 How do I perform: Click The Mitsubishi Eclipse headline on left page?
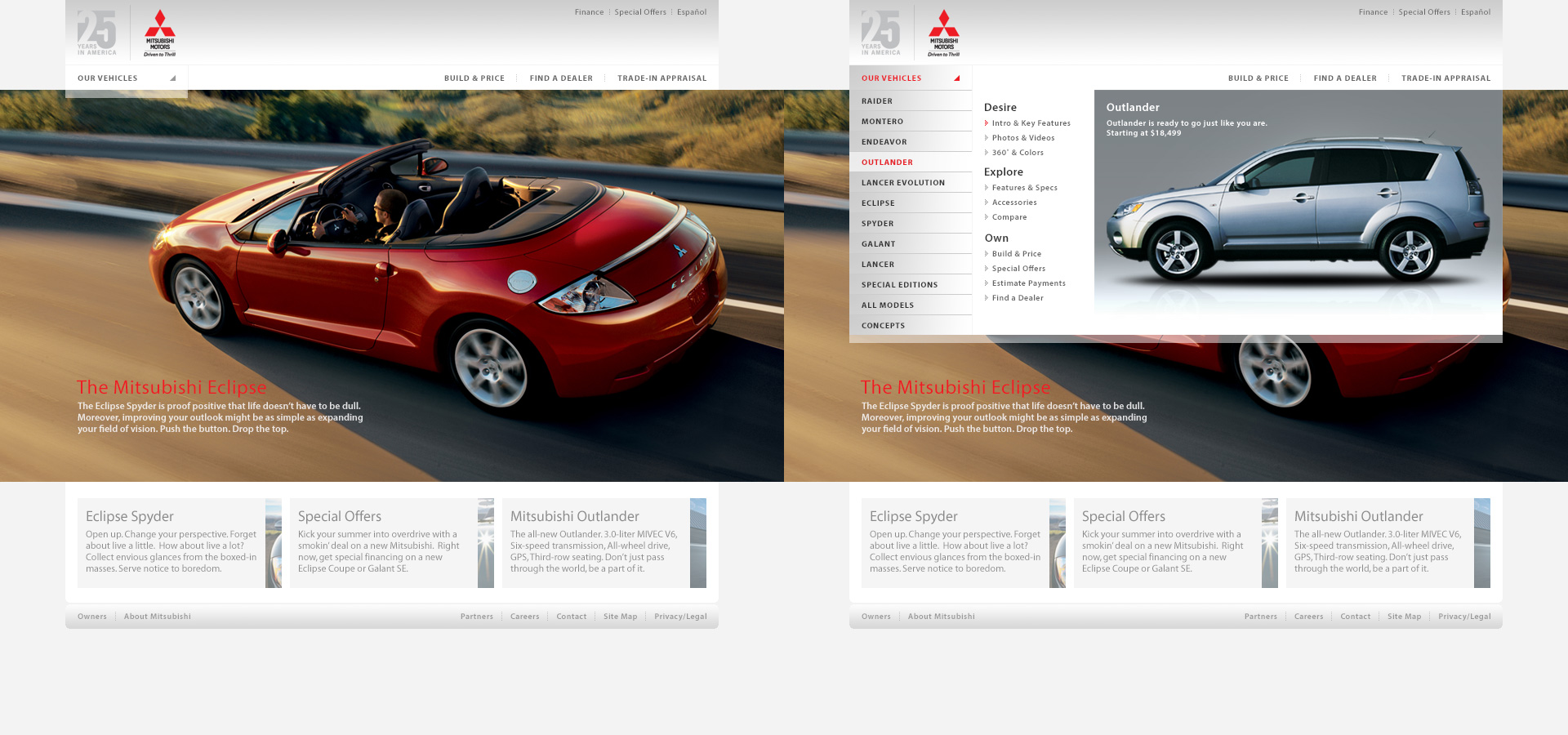171,387
